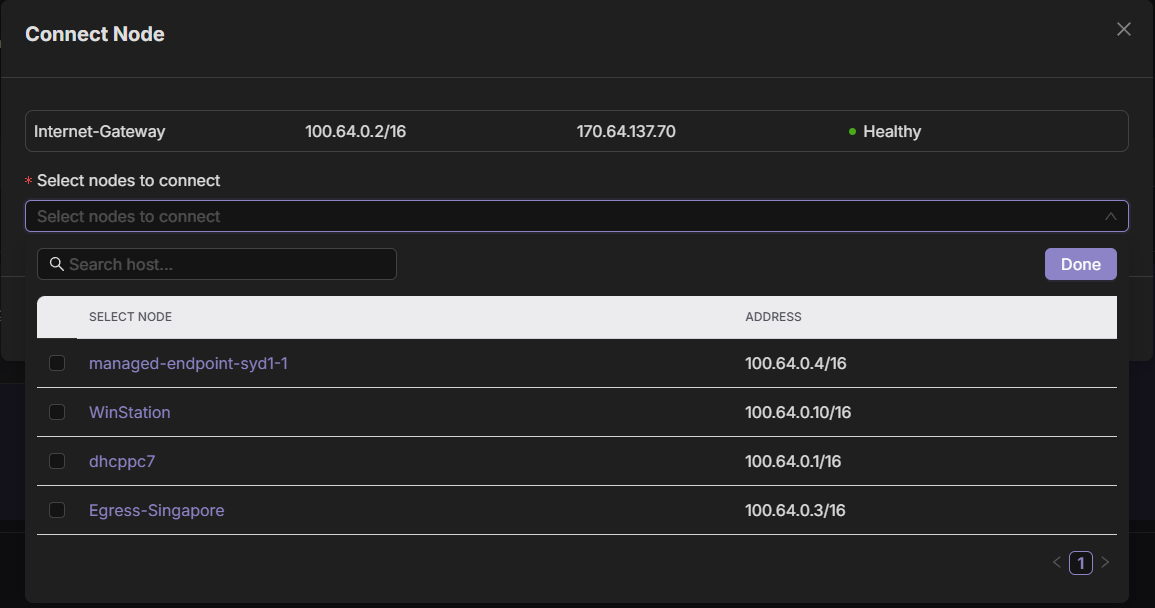Click the WinStation node name
Image resolution: width=1155 pixels, height=608 pixels.
(x=130, y=412)
